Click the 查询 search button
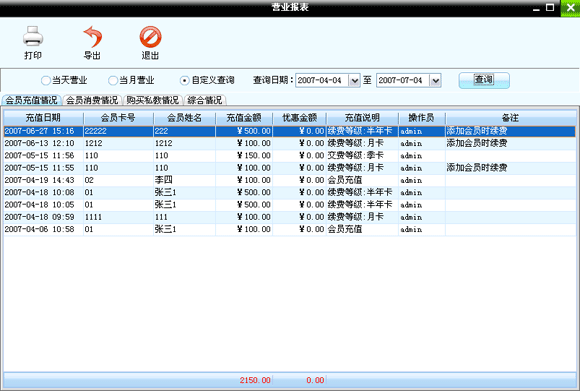The height and width of the screenshot is (391, 580). [x=484, y=80]
